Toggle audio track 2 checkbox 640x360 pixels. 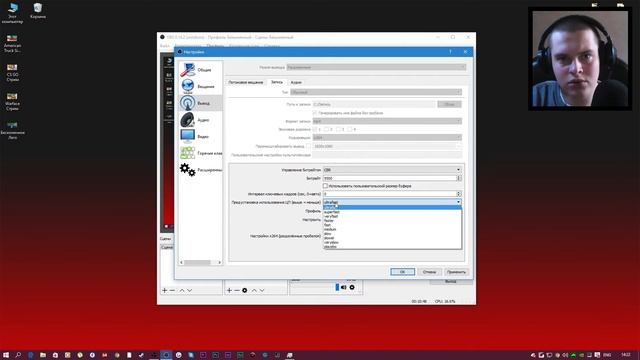click(326, 129)
